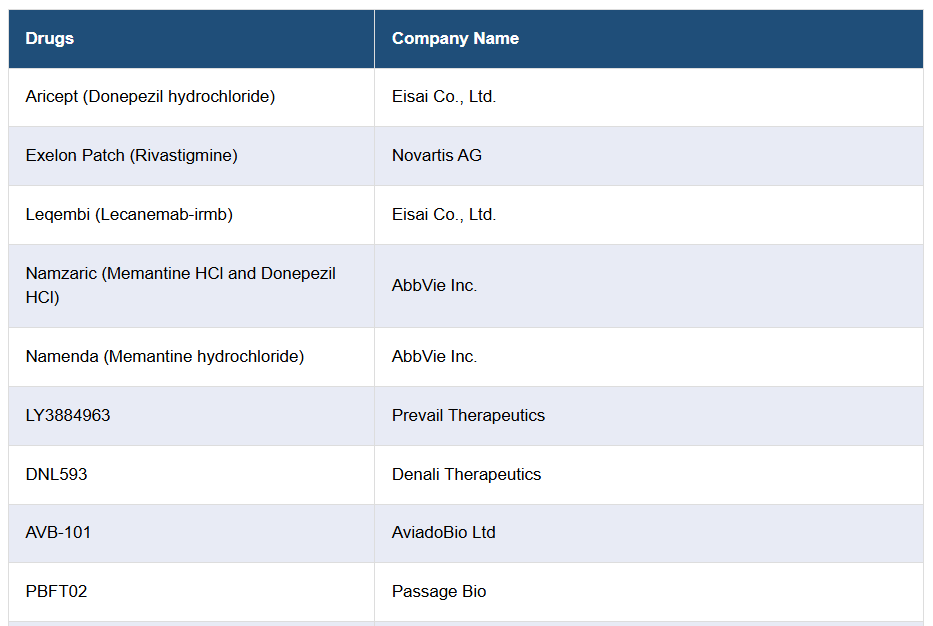Select the AVB-101 drug cell
The width and height of the screenshot is (933, 626).
pyautogui.click(x=58, y=533)
